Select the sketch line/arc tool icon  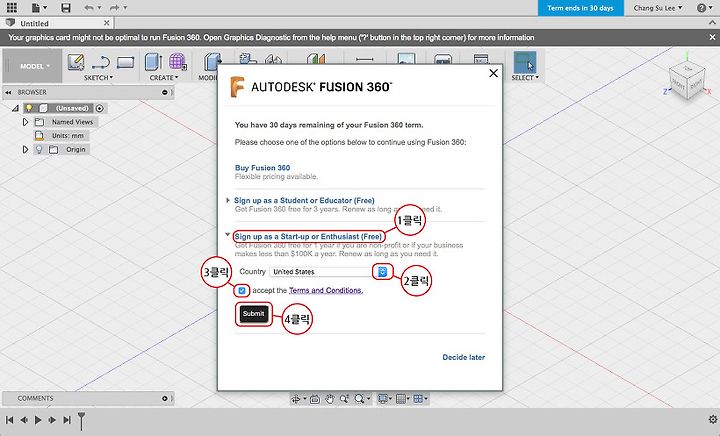point(101,62)
